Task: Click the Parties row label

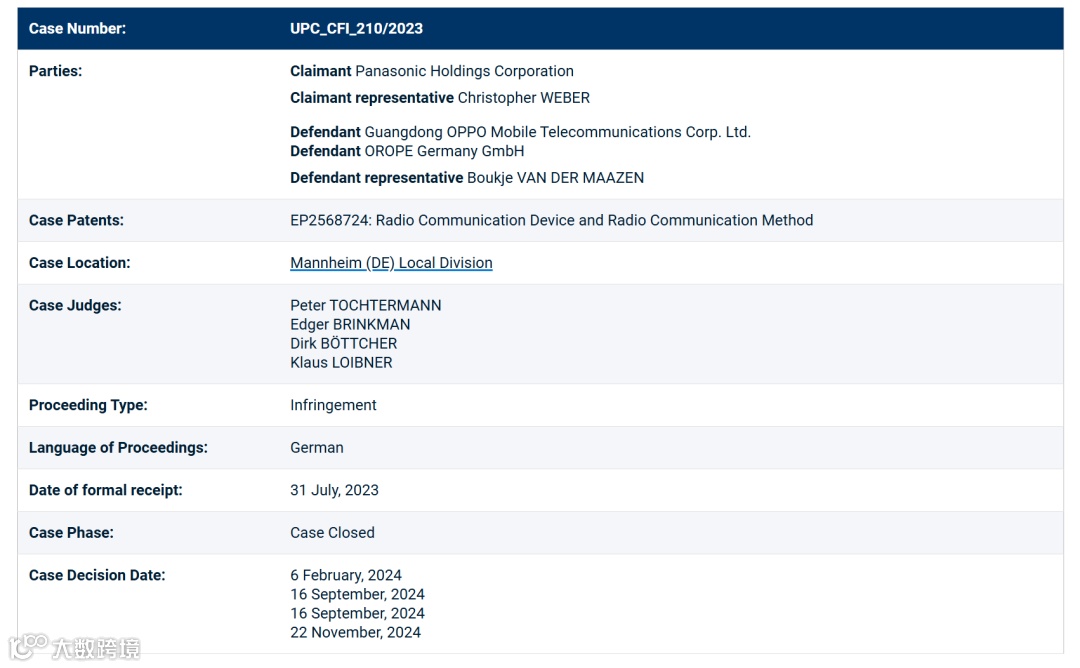Action: [55, 71]
